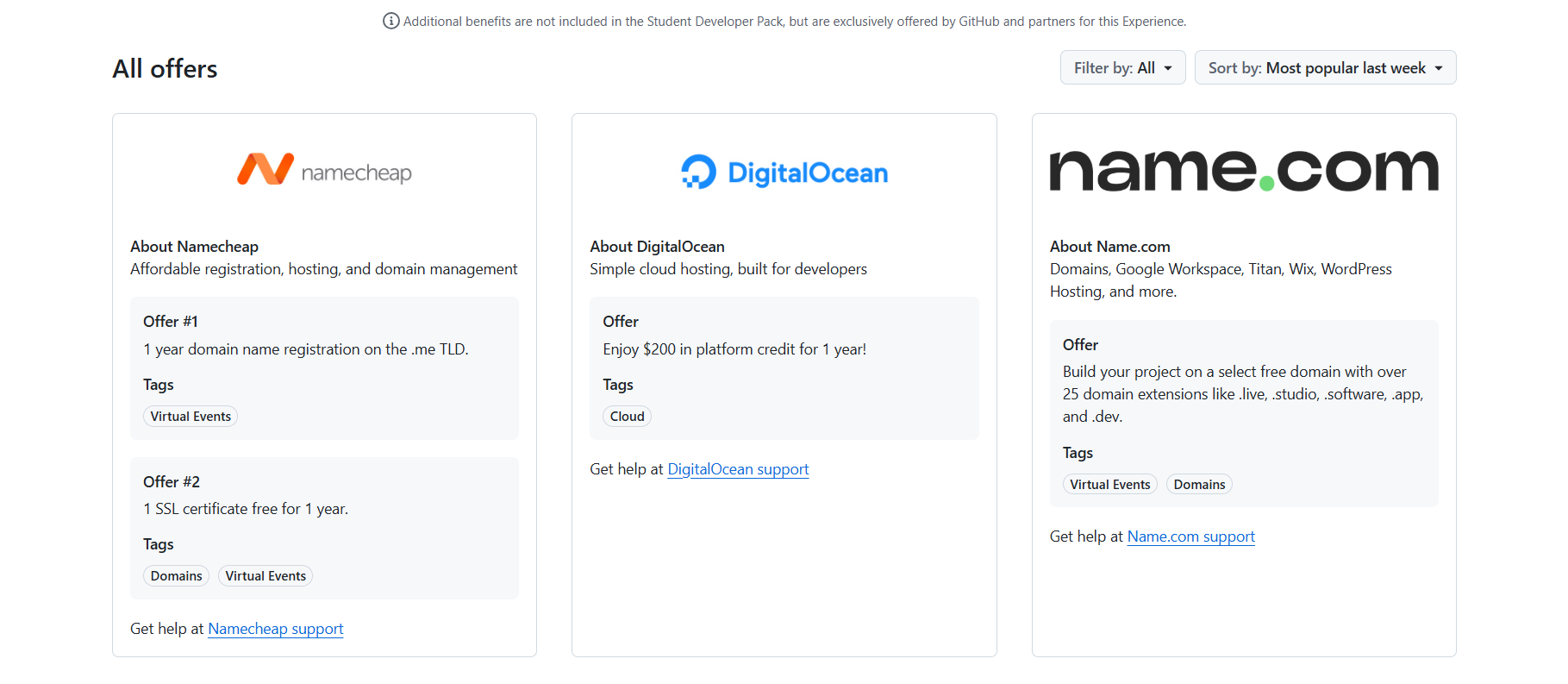1568x684 pixels.
Task: Click the Offer #1 heading in Namecheap card
Action: pyautogui.click(x=171, y=322)
